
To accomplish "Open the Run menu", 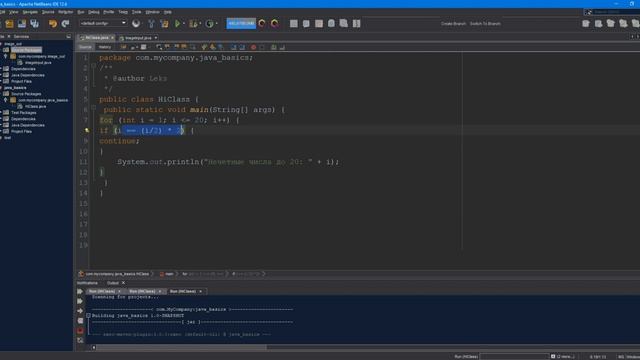I will point(81,12).
